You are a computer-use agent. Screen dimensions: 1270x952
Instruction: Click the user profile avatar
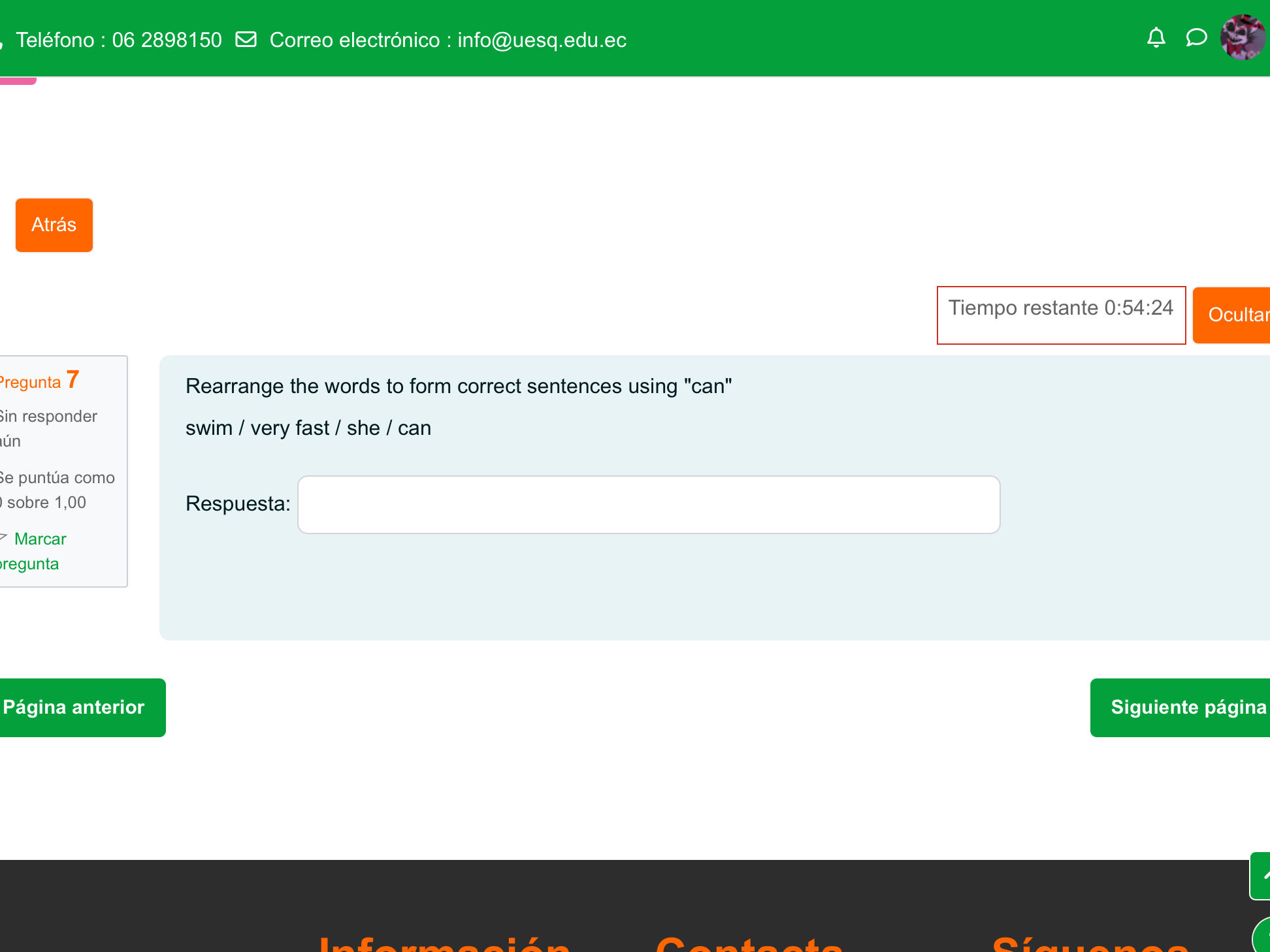[1243, 38]
